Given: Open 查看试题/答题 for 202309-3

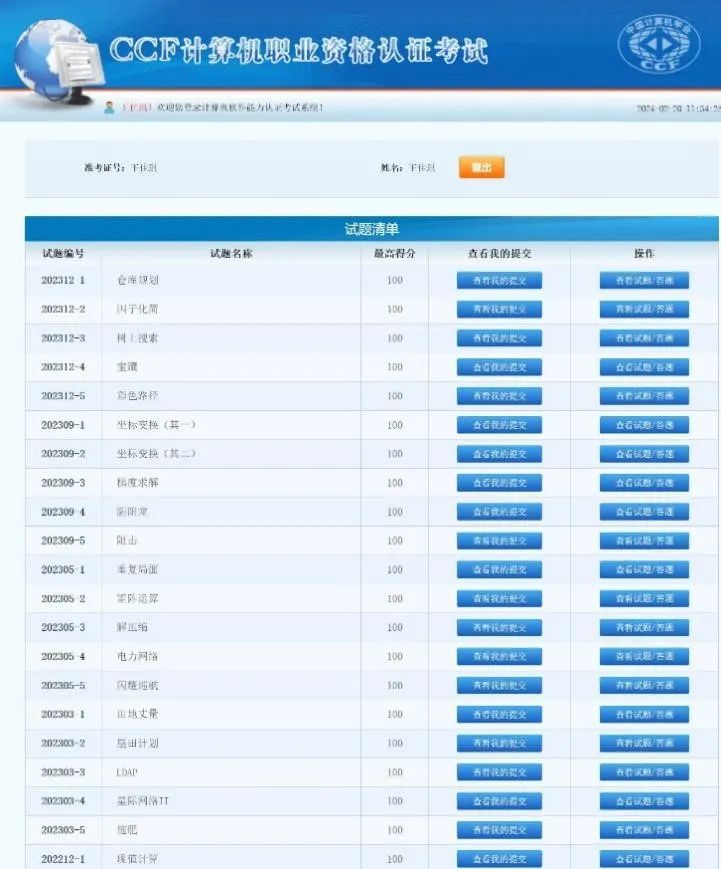Looking at the screenshot, I should pyautogui.click(x=644, y=483).
